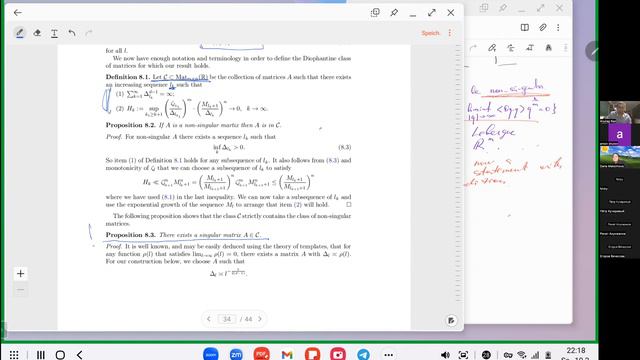
Task: Click the Definition 8.1 heading text
Action: click(x=128, y=77)
